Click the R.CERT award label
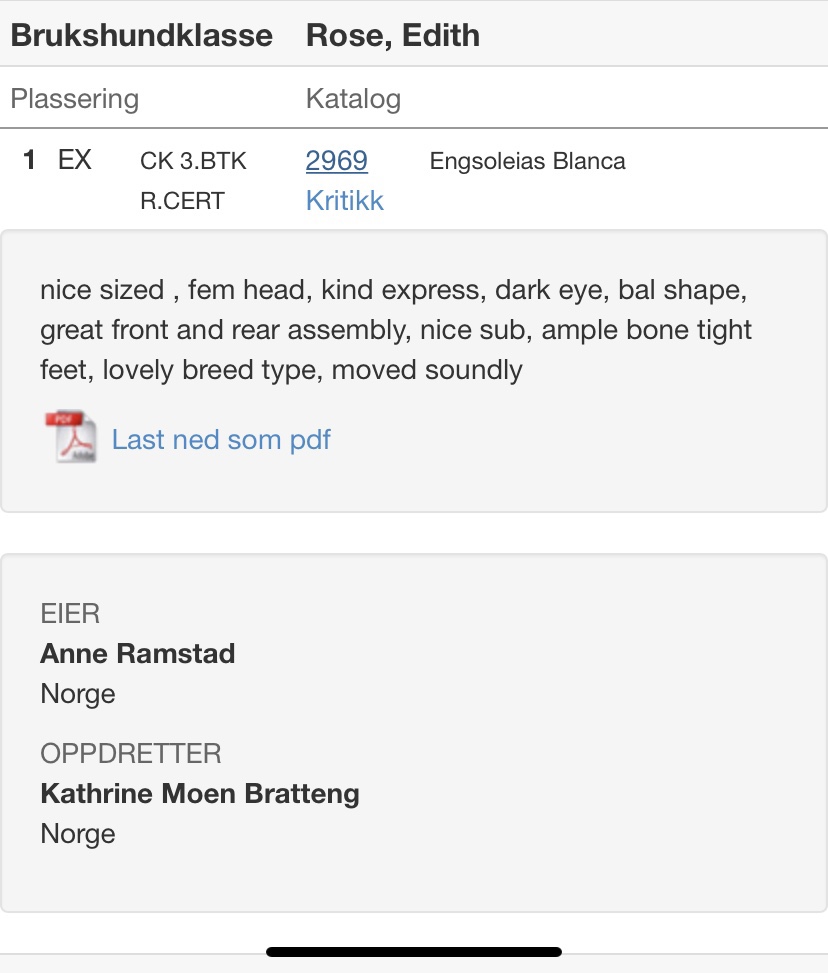This screenshot has height=973, width=828. [x=182, y=201]
